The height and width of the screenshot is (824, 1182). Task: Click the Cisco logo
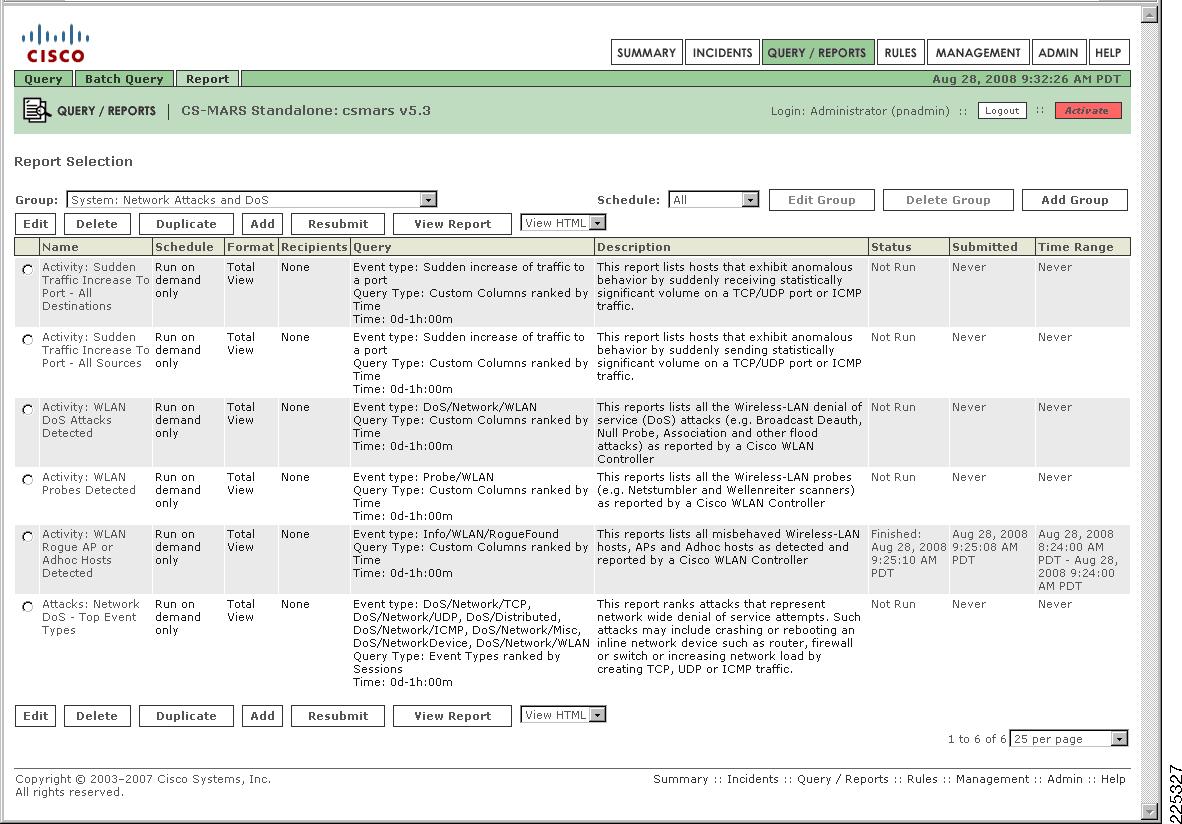[55, 44]
